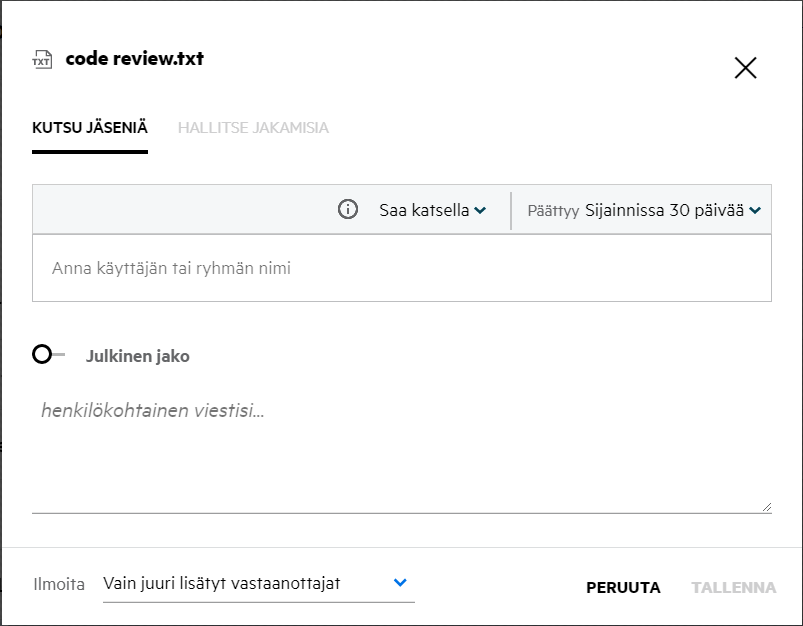Click into the henkilökohtainen viestisi message area
This screenshot has width=803, height=626.
click(400, 450)
